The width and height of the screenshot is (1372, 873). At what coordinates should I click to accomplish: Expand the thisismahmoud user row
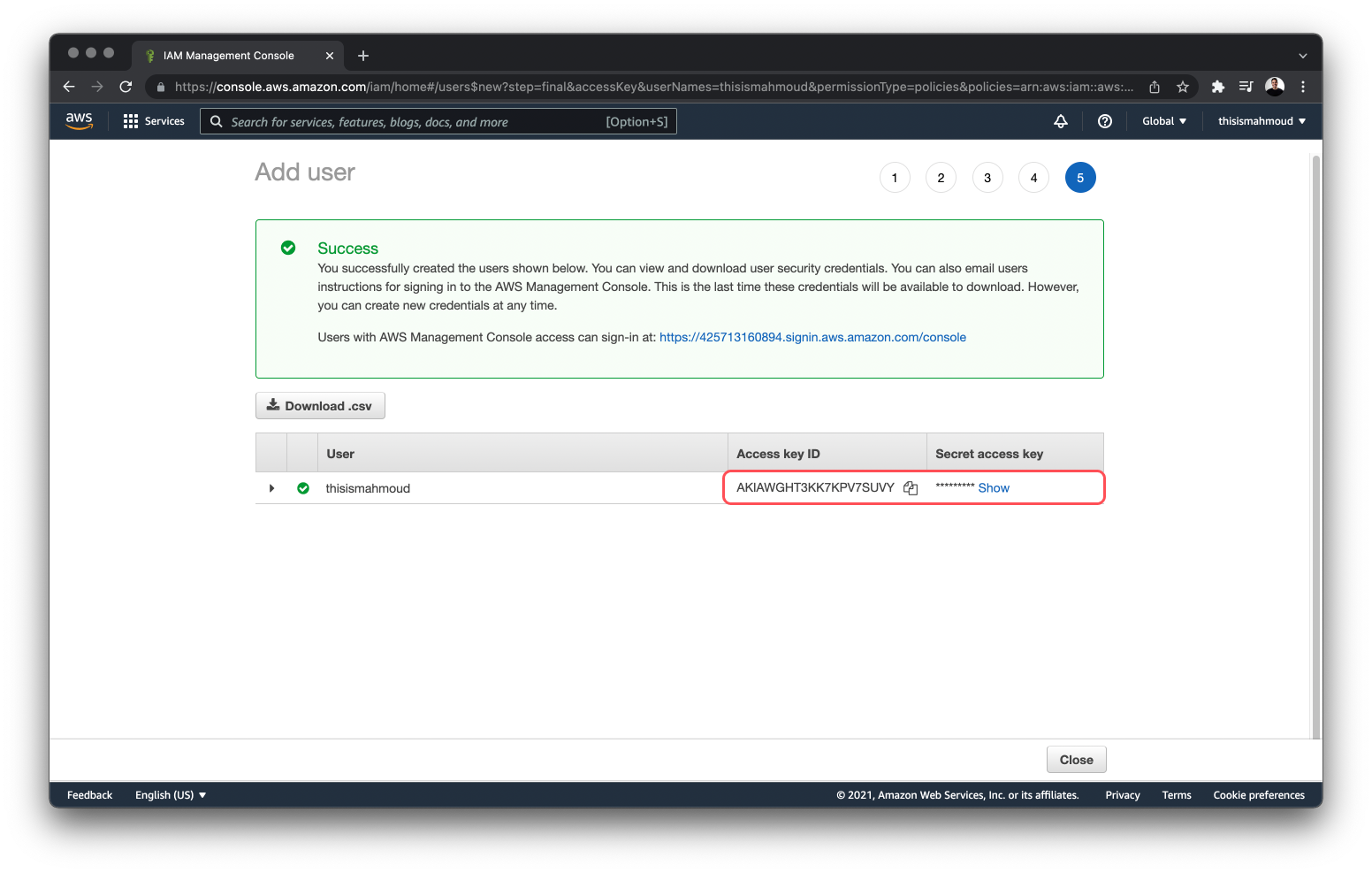tap(271, 488)
